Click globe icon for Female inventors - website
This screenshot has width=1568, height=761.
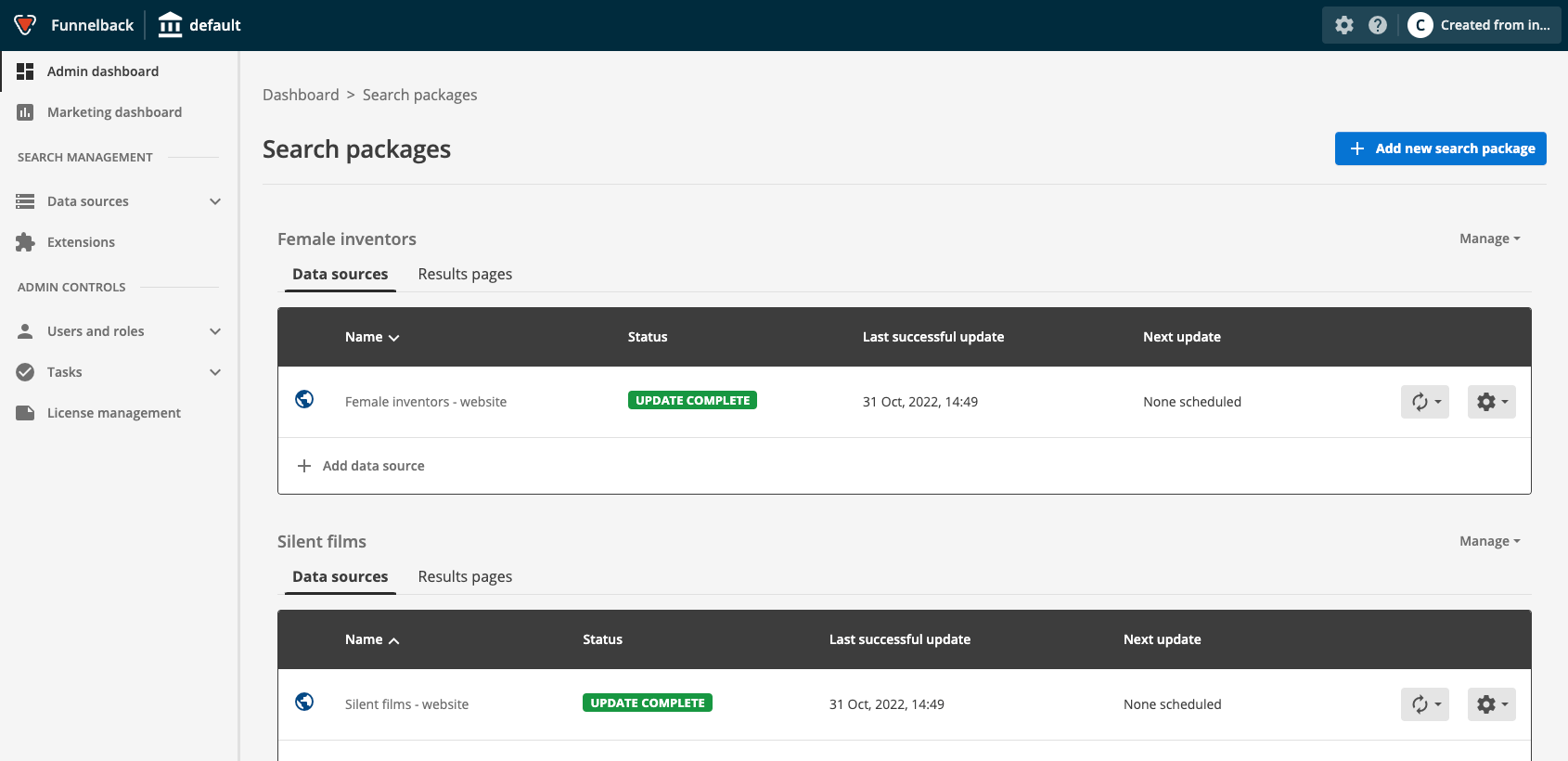[304, 399]
